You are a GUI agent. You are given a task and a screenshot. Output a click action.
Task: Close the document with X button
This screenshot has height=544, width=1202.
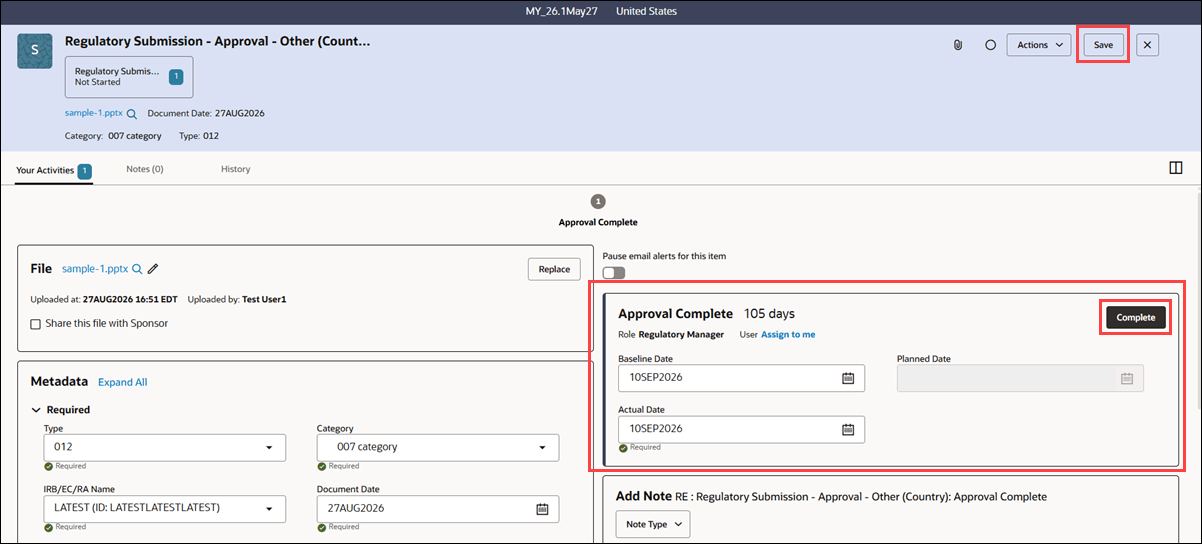click(1148, 45)
